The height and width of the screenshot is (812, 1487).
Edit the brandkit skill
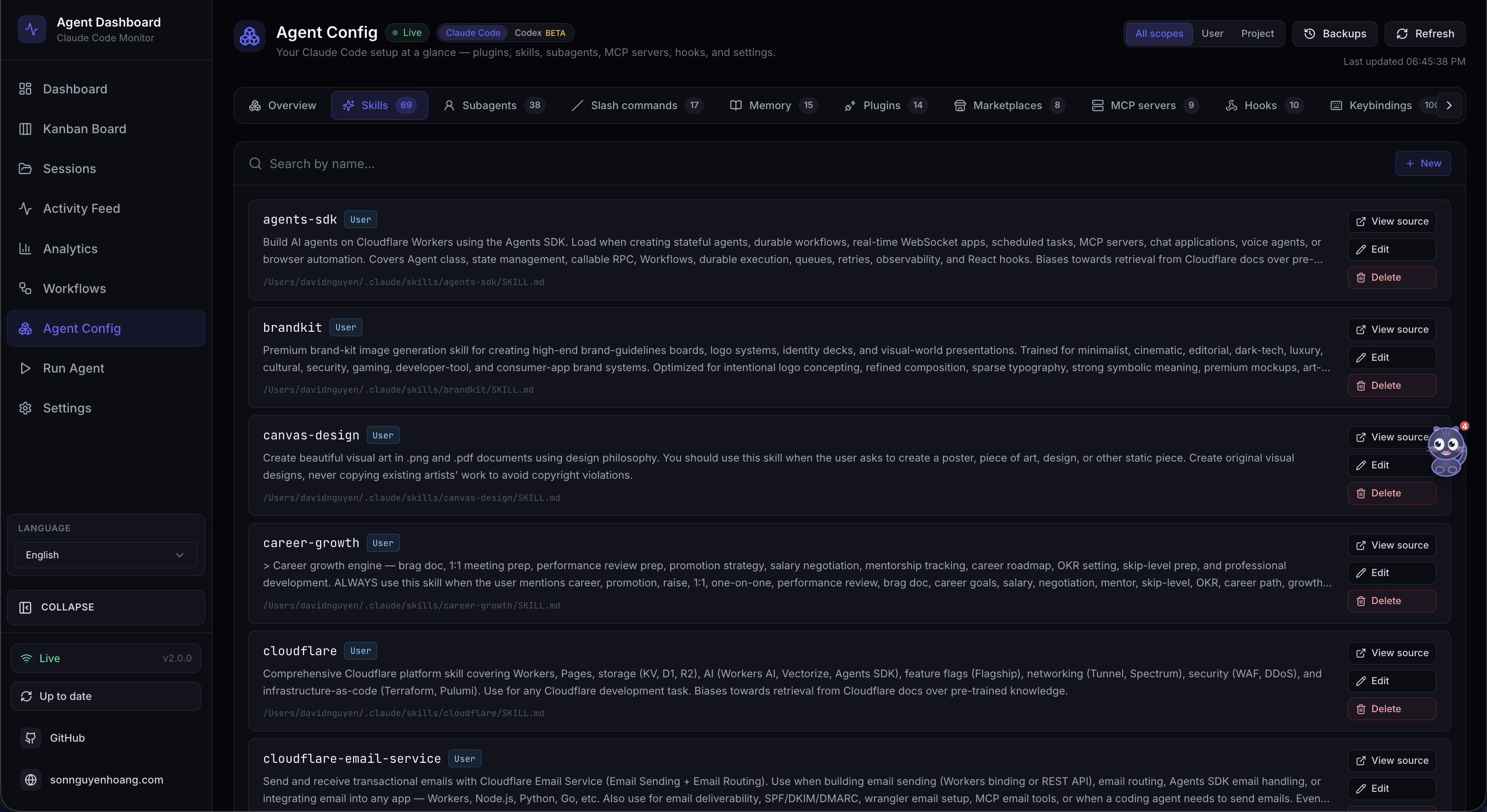click(x=1392, y=357)
